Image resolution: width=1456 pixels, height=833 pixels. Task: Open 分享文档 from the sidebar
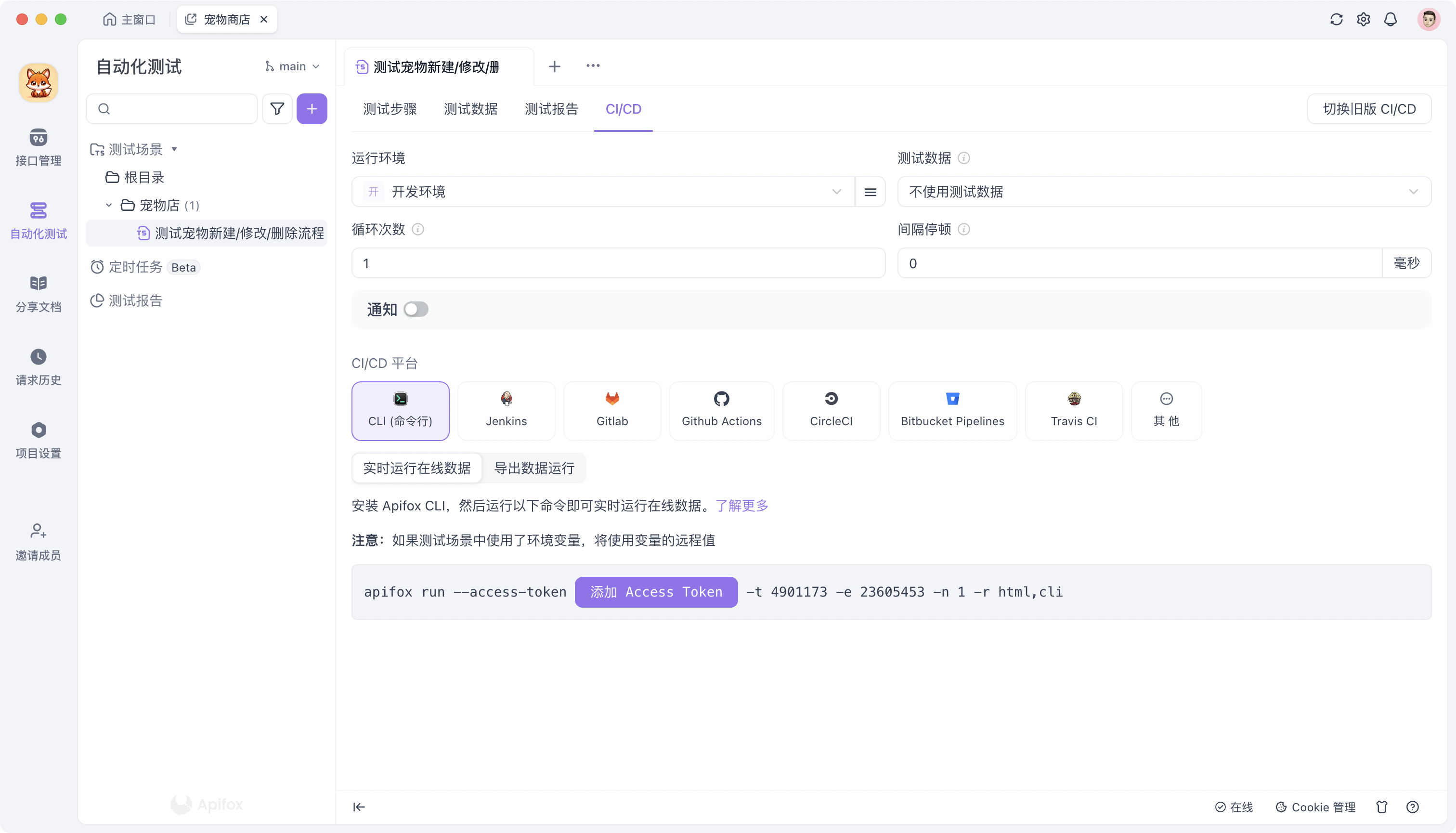[x=38, y=293]
